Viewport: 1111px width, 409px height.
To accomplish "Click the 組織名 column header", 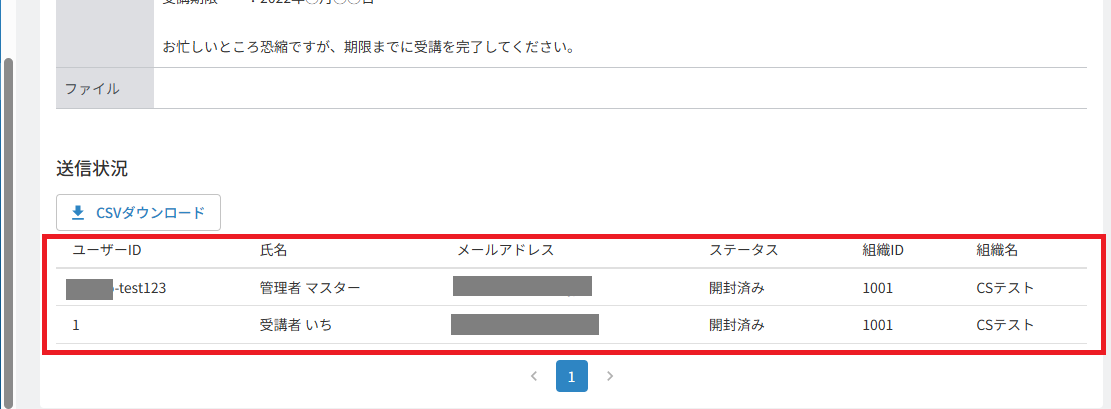I will [x=997, y=250].
